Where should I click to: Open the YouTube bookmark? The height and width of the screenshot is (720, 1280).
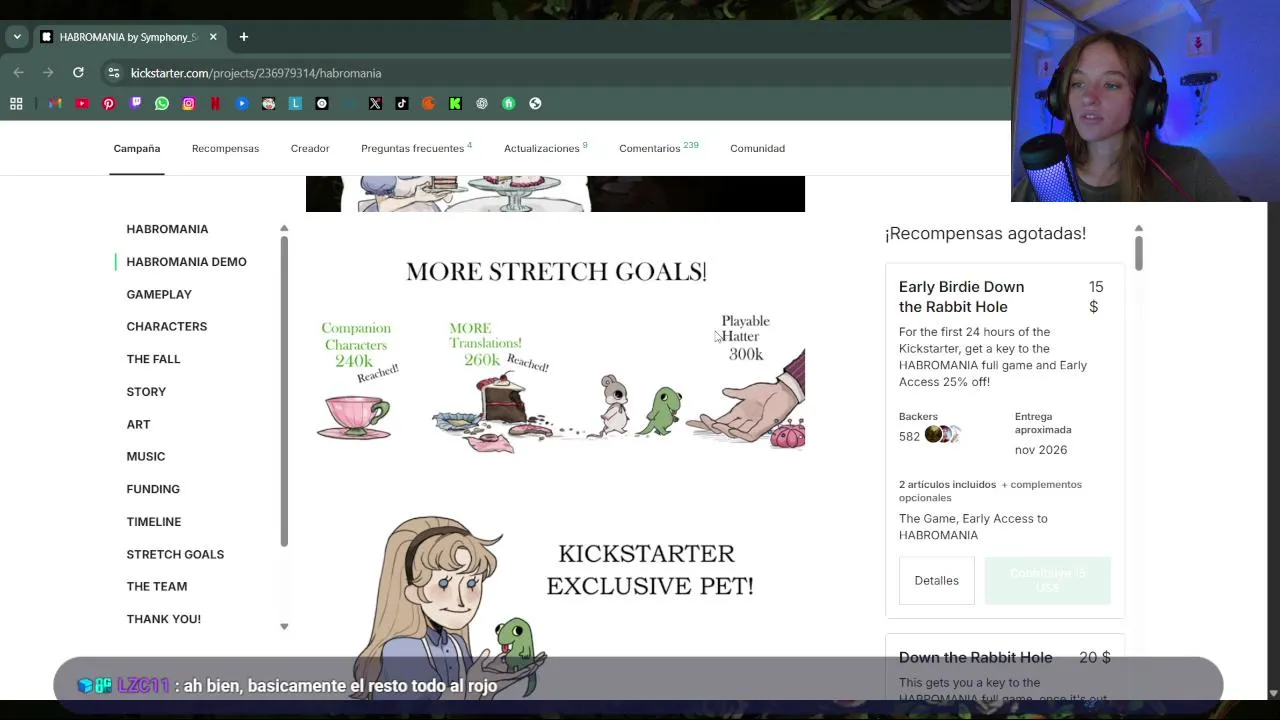(82, 103)
